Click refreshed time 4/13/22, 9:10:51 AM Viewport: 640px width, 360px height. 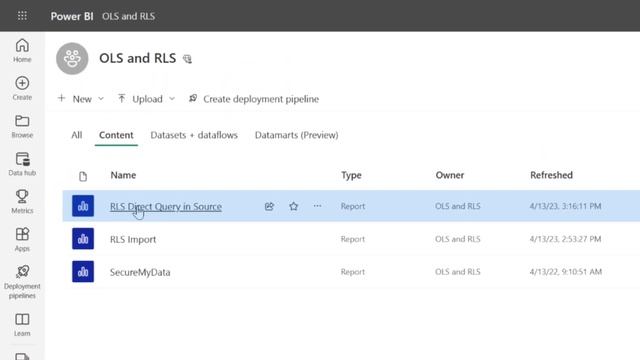pyautogui.click(x=566, y=272)
